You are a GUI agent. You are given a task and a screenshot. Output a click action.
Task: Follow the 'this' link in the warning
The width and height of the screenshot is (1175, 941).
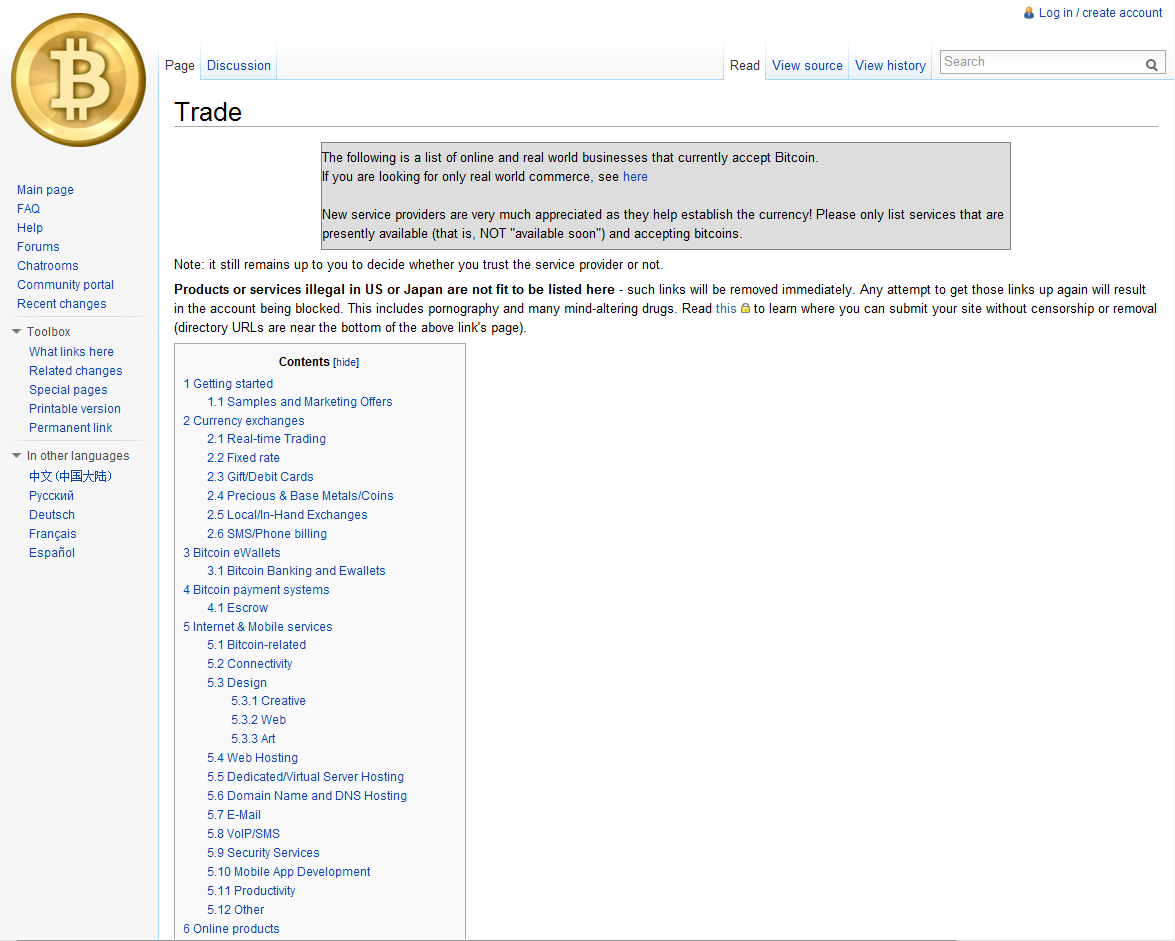(x=726, y=309)
